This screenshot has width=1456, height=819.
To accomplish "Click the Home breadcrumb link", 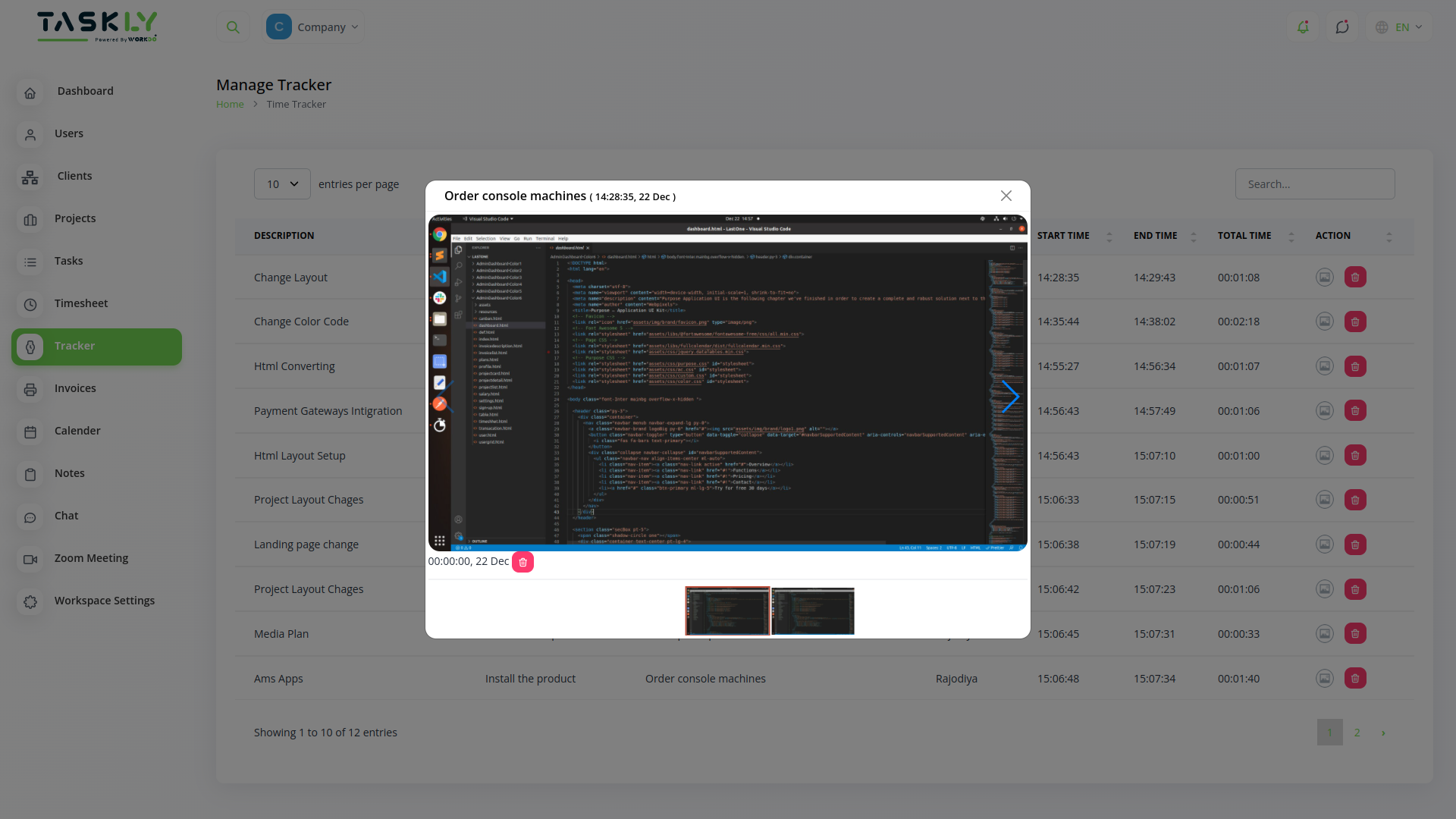I will pos(230,104).
